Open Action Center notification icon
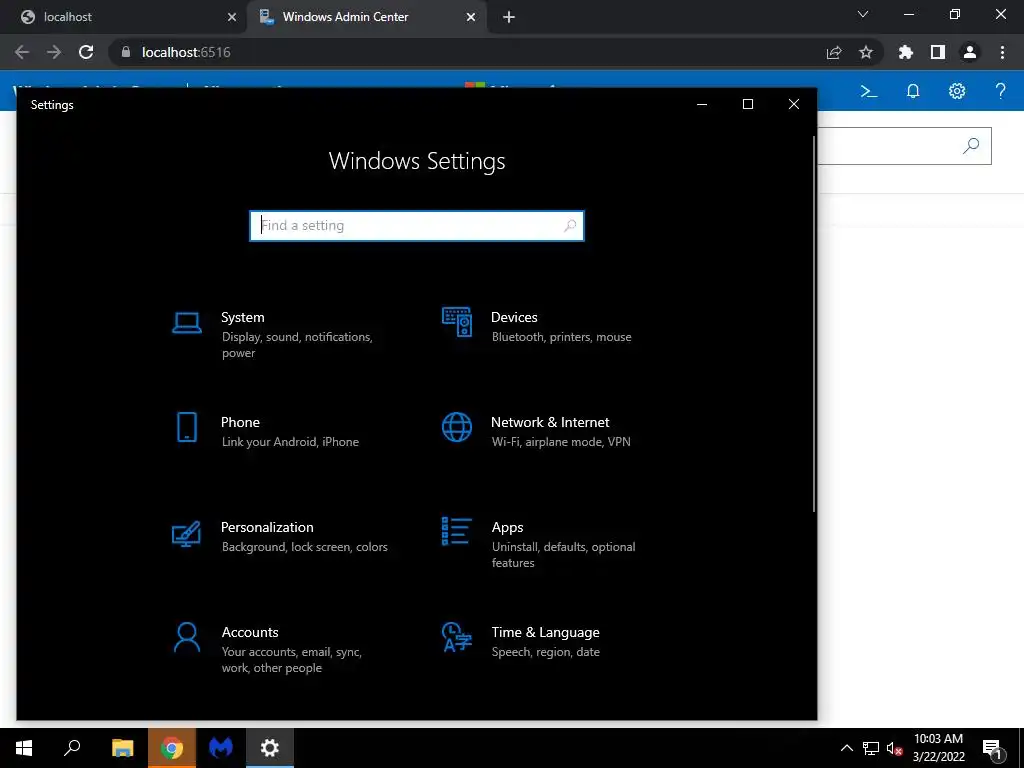Image resolution: width=1024 pixels, height=768 pixels. pos(992,748)
